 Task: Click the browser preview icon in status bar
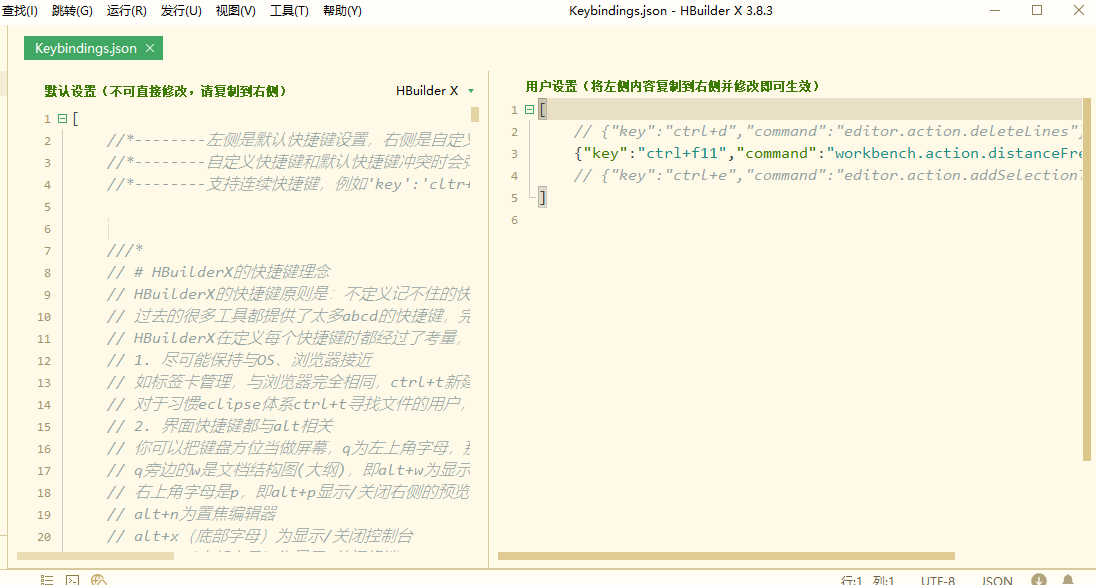click(x=98, y=579)
